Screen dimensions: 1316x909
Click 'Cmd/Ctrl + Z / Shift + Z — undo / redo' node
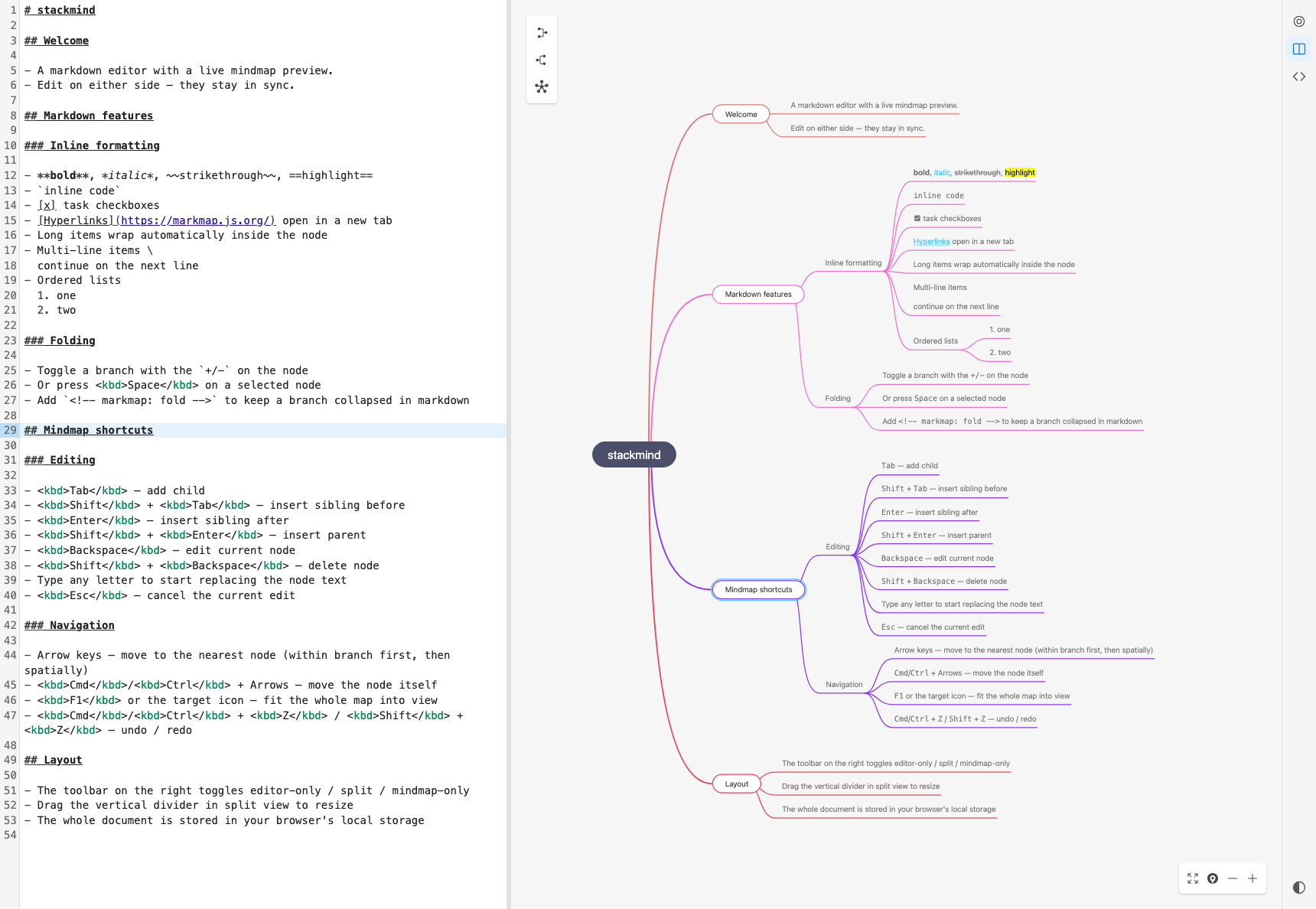(x=965, y=719)
